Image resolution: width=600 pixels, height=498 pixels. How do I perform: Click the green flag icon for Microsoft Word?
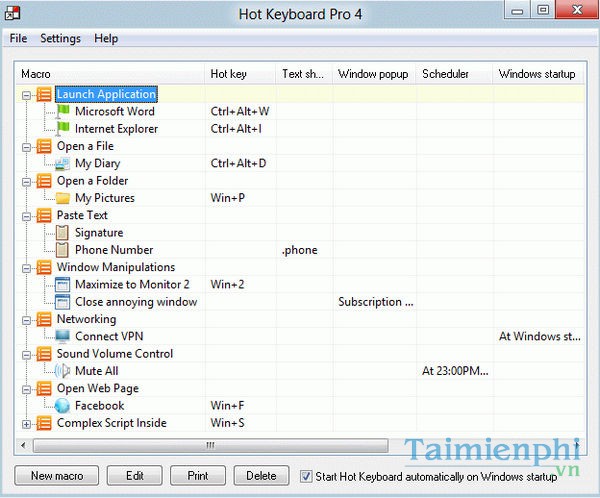tap(63, 111)
